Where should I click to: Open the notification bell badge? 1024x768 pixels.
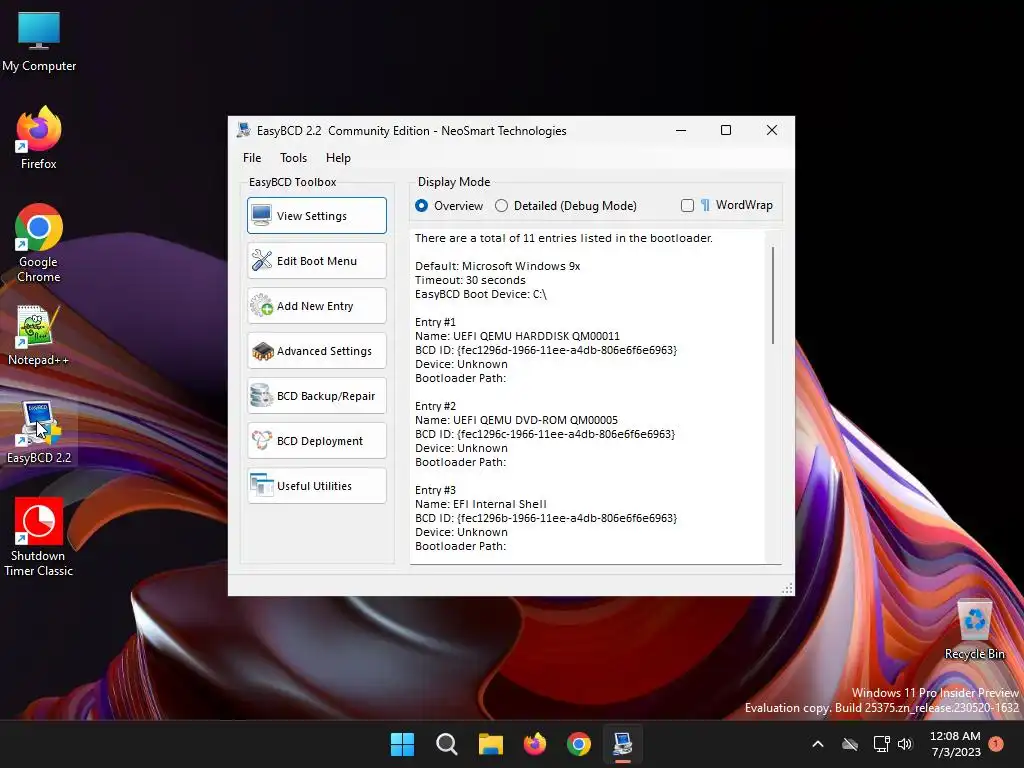(x=996, y=744)
